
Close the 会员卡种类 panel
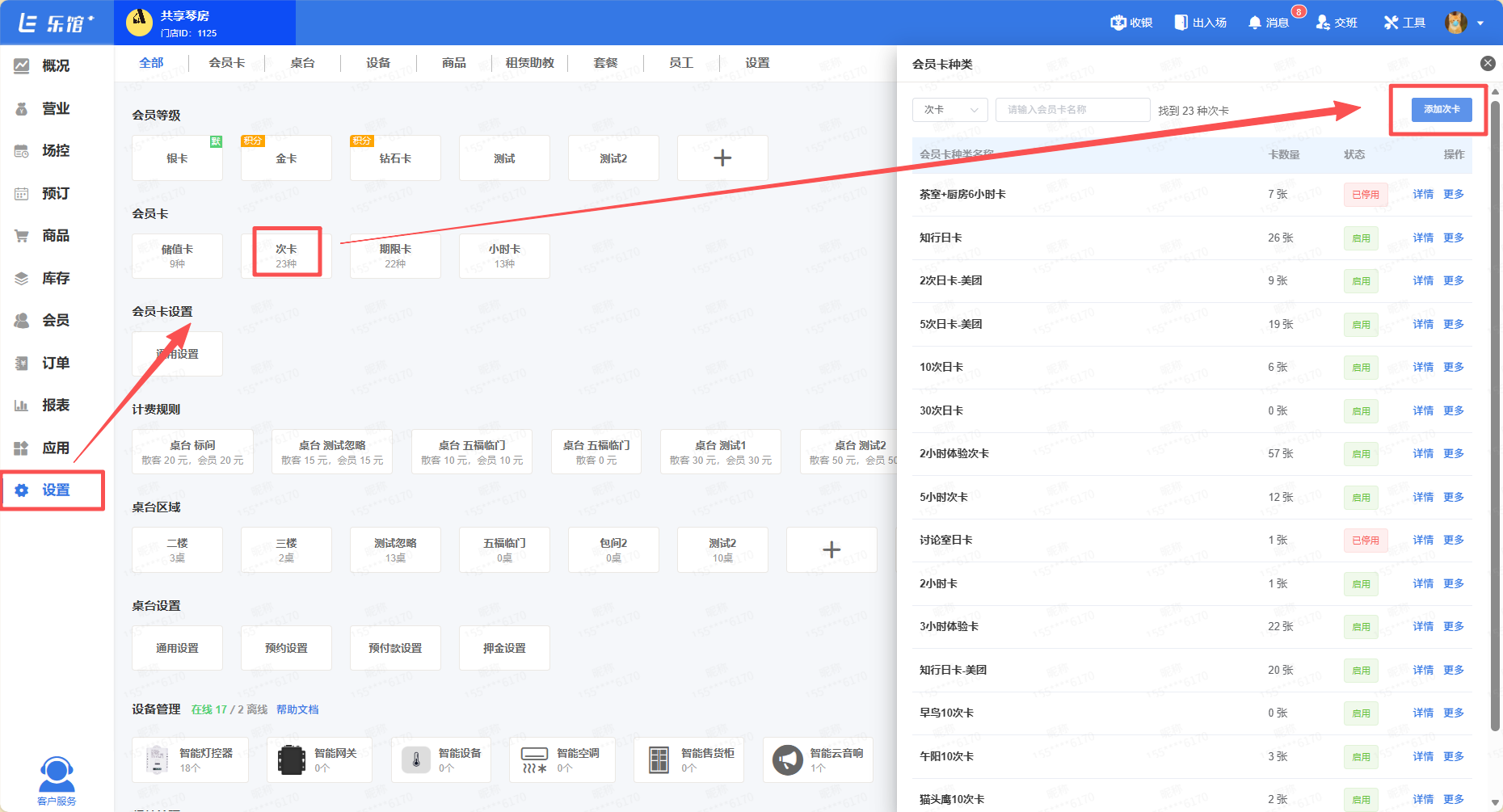tap(1487, 64)
